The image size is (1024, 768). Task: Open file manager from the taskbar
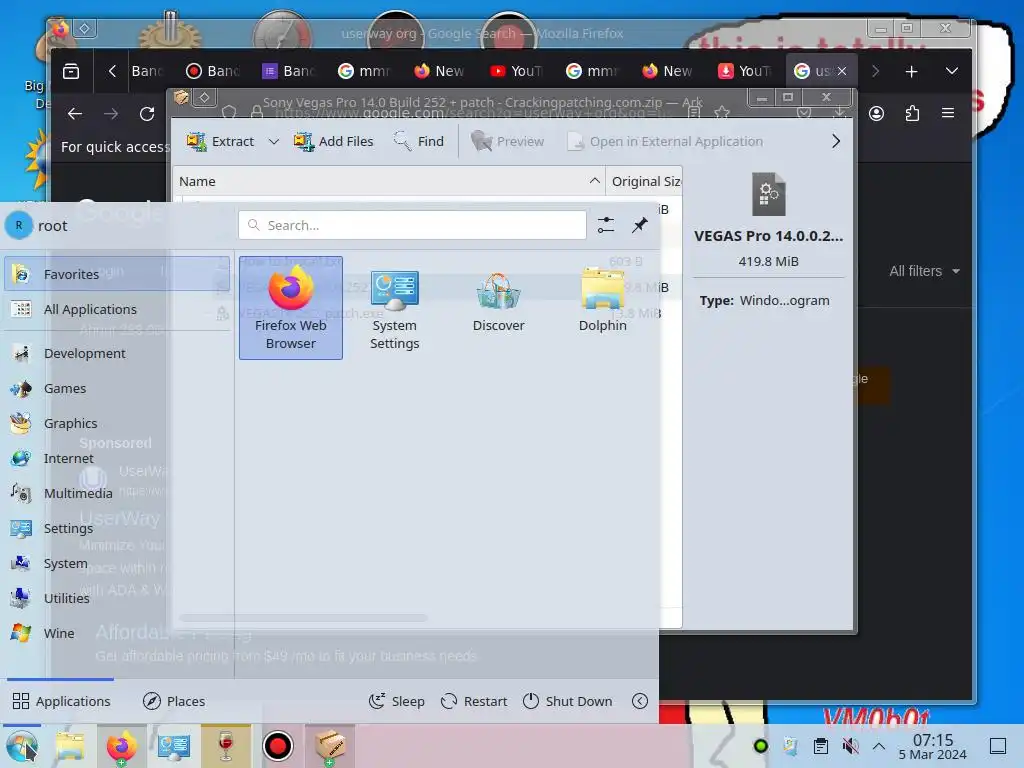coord(71,746)
